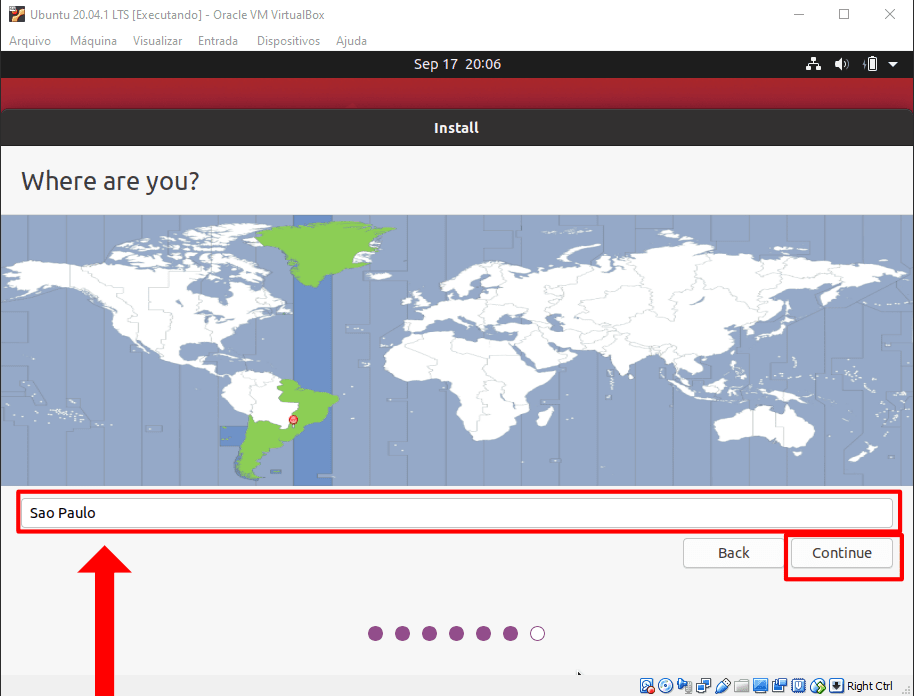Open the Entrada menu
Viewport: 914px width, 696px height.
218,41
